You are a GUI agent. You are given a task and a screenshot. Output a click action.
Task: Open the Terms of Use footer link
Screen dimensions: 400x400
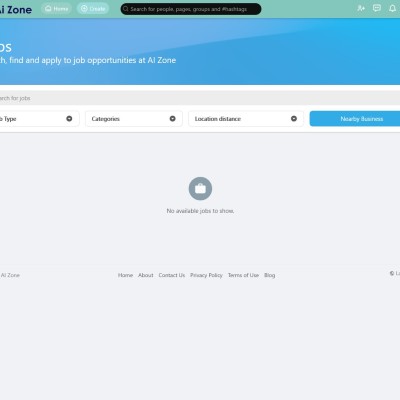coord(243,275)
